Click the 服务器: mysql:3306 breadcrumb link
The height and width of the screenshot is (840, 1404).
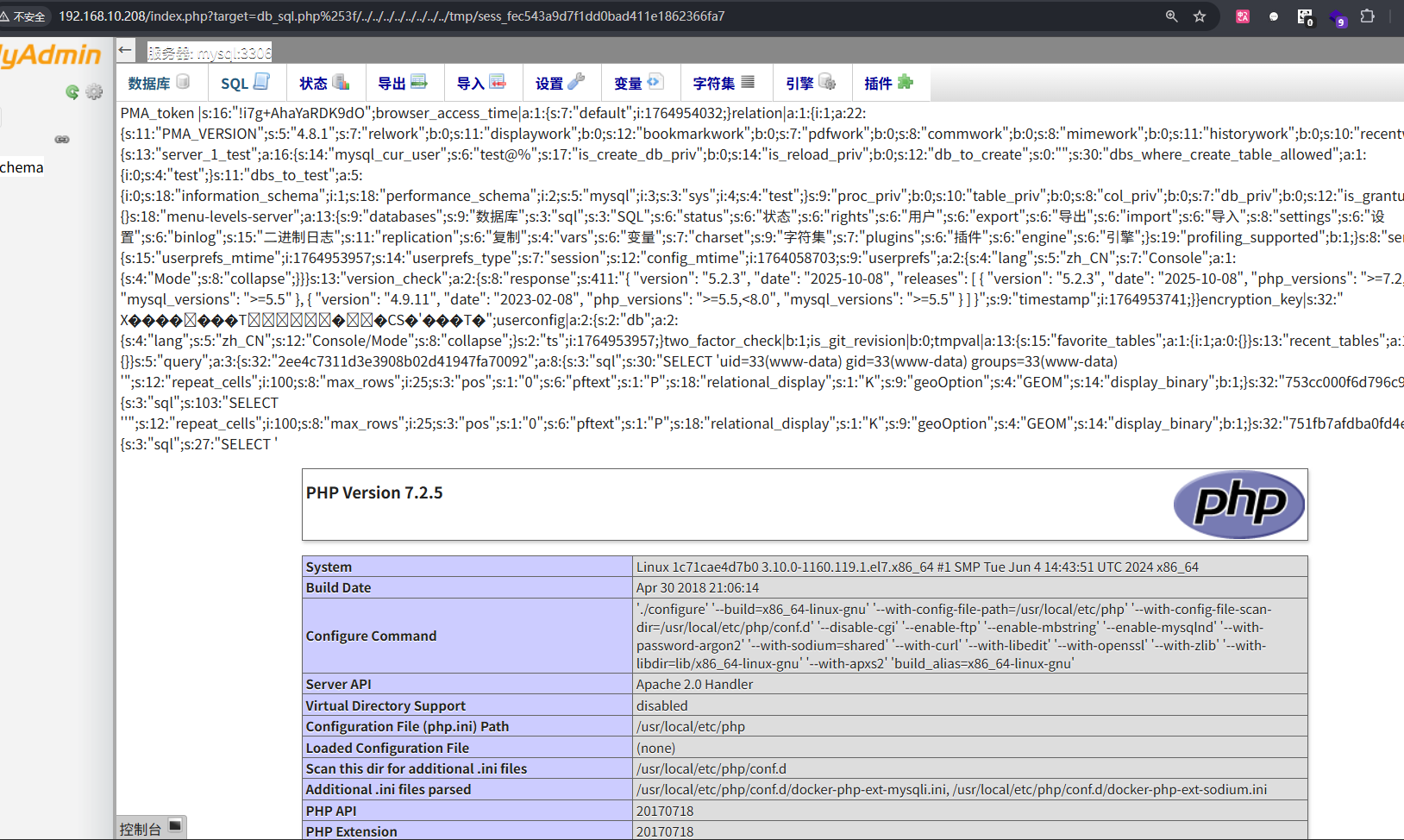tap(210, 53)
